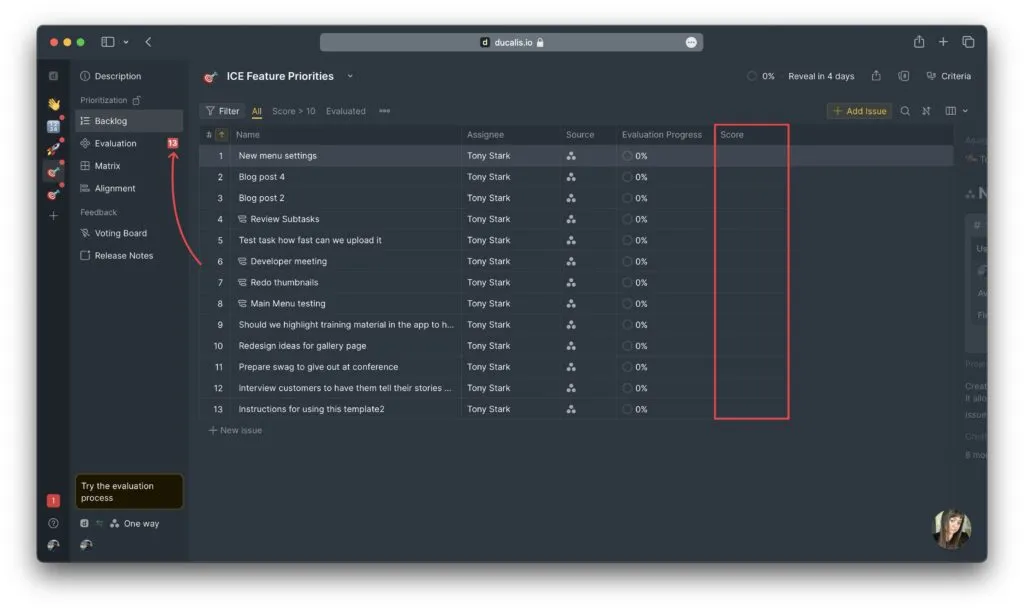
Task: Click the share icon beside Reveal in 4 days
Action: (x=876, y=76)
